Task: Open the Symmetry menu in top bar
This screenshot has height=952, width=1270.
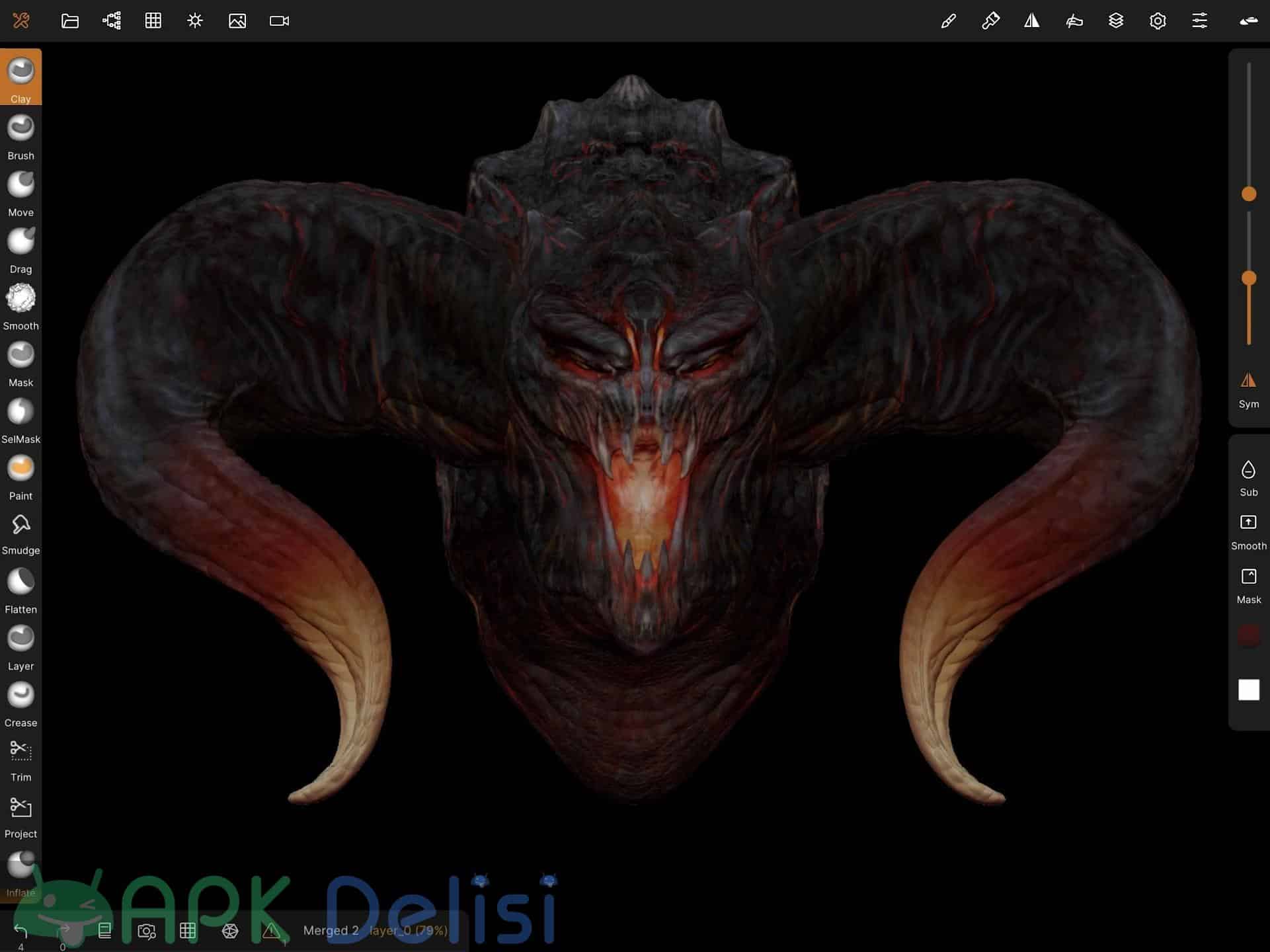Action: 1032,21
